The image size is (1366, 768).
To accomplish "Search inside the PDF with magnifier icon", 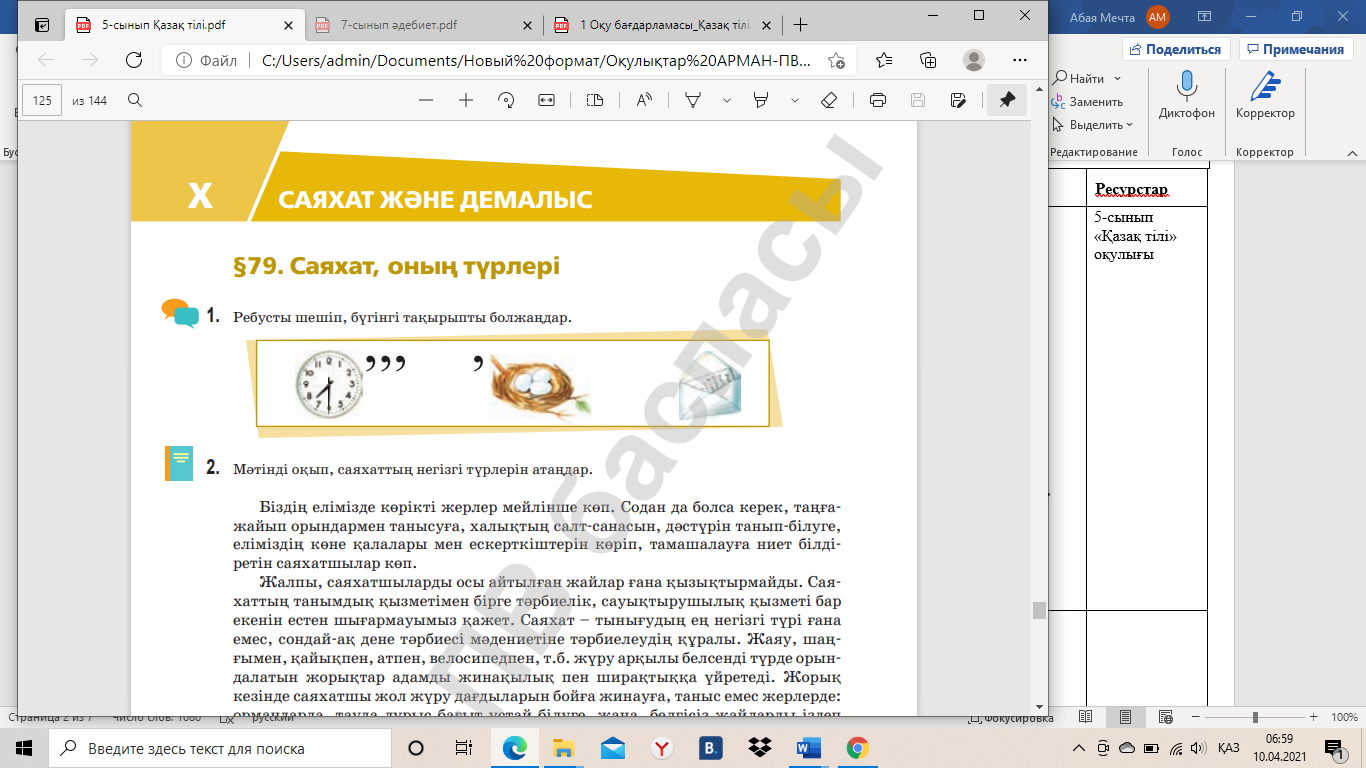I will tap(134, 100).
